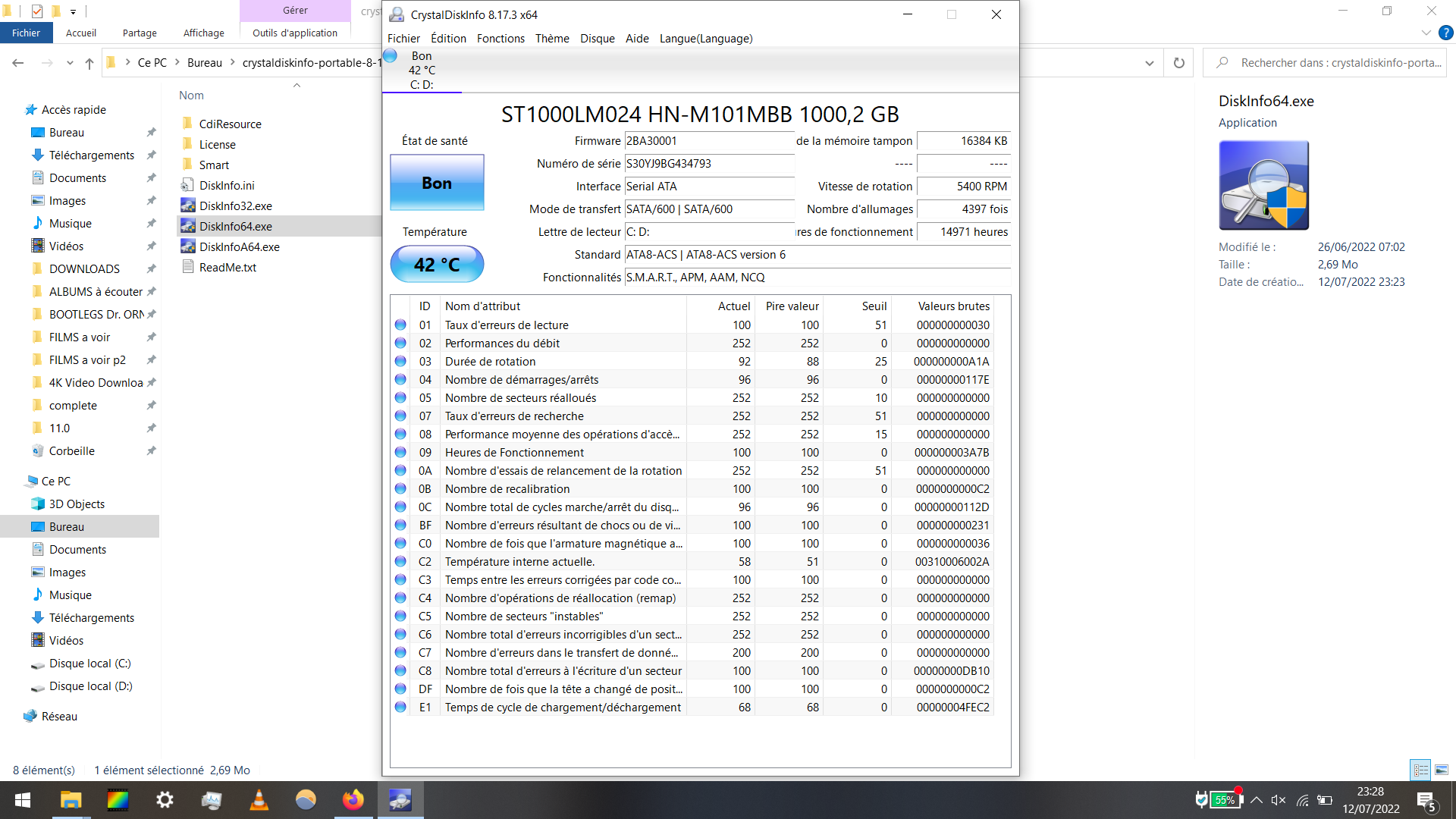This screenshot has width=1456, height=819.
Task: Click serial number field S30YJ9BG434793
Action: click(x=709, y=164)
